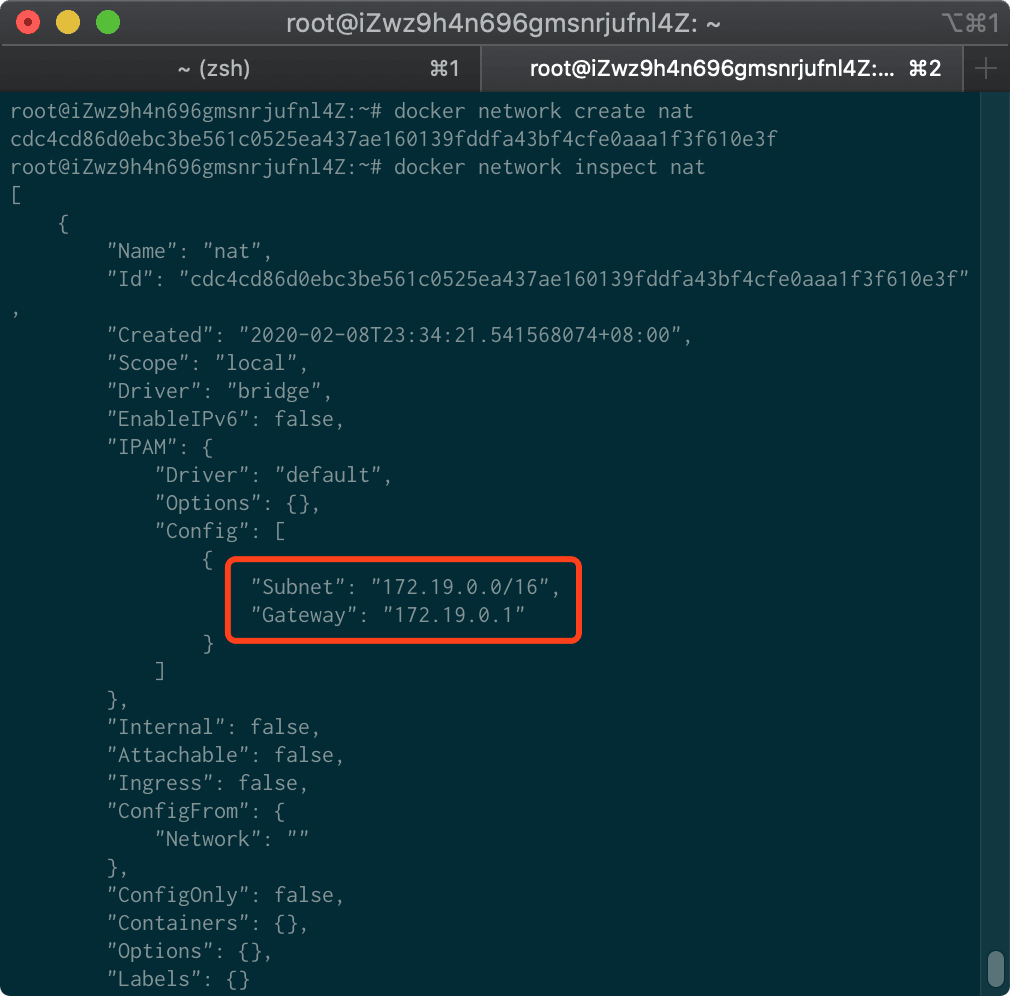Open a new tab with the plus button

tap(986, 68)
